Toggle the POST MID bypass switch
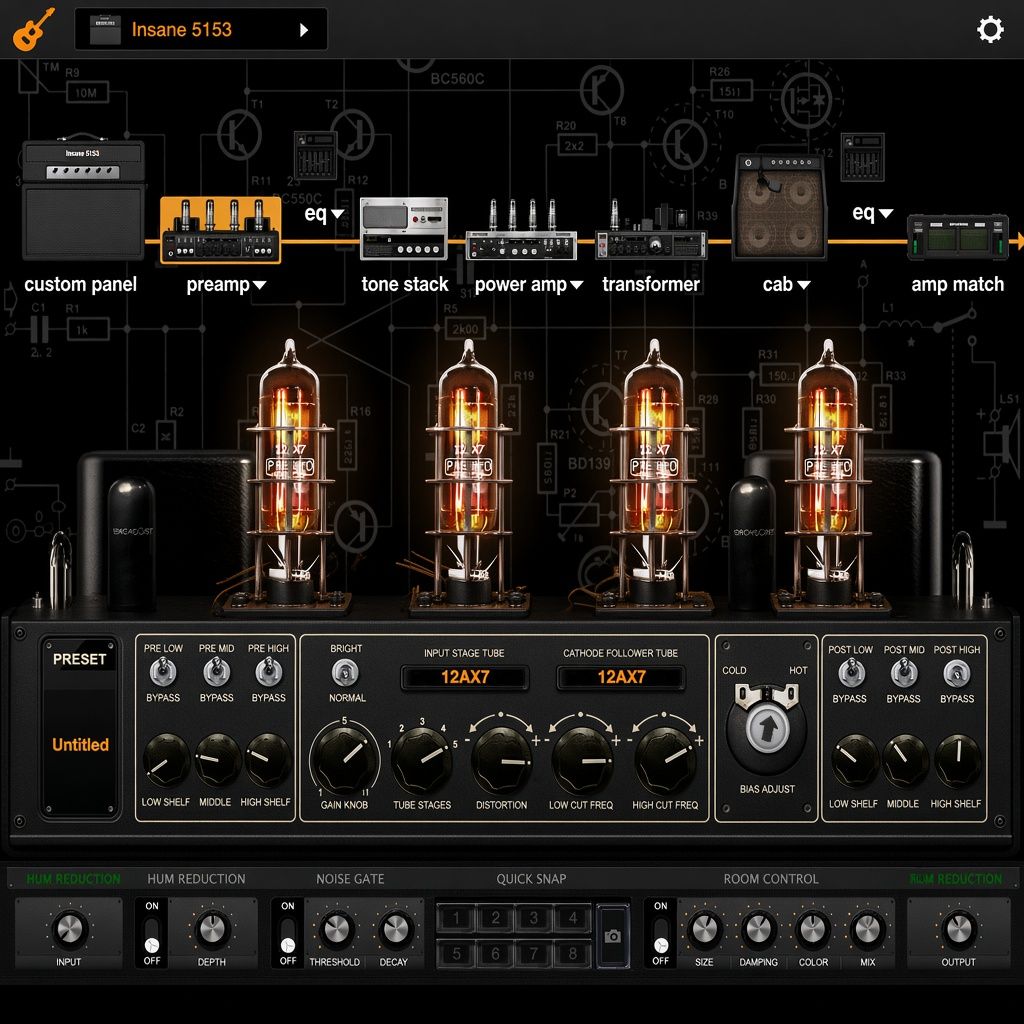The width and height of the screenshot is (1024, 1024). point(904,673)
